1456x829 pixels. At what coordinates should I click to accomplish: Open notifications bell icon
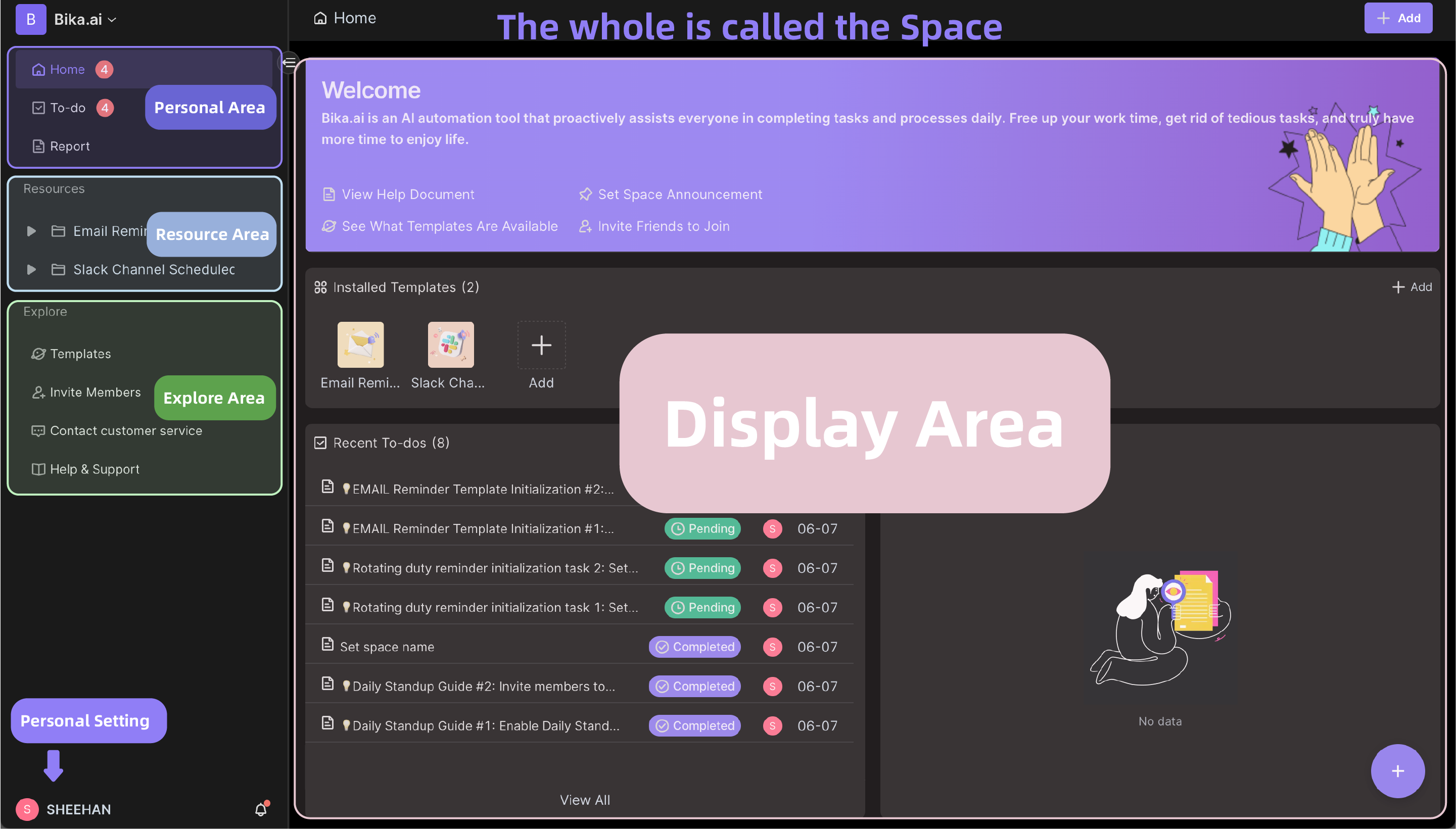(261, 809)
